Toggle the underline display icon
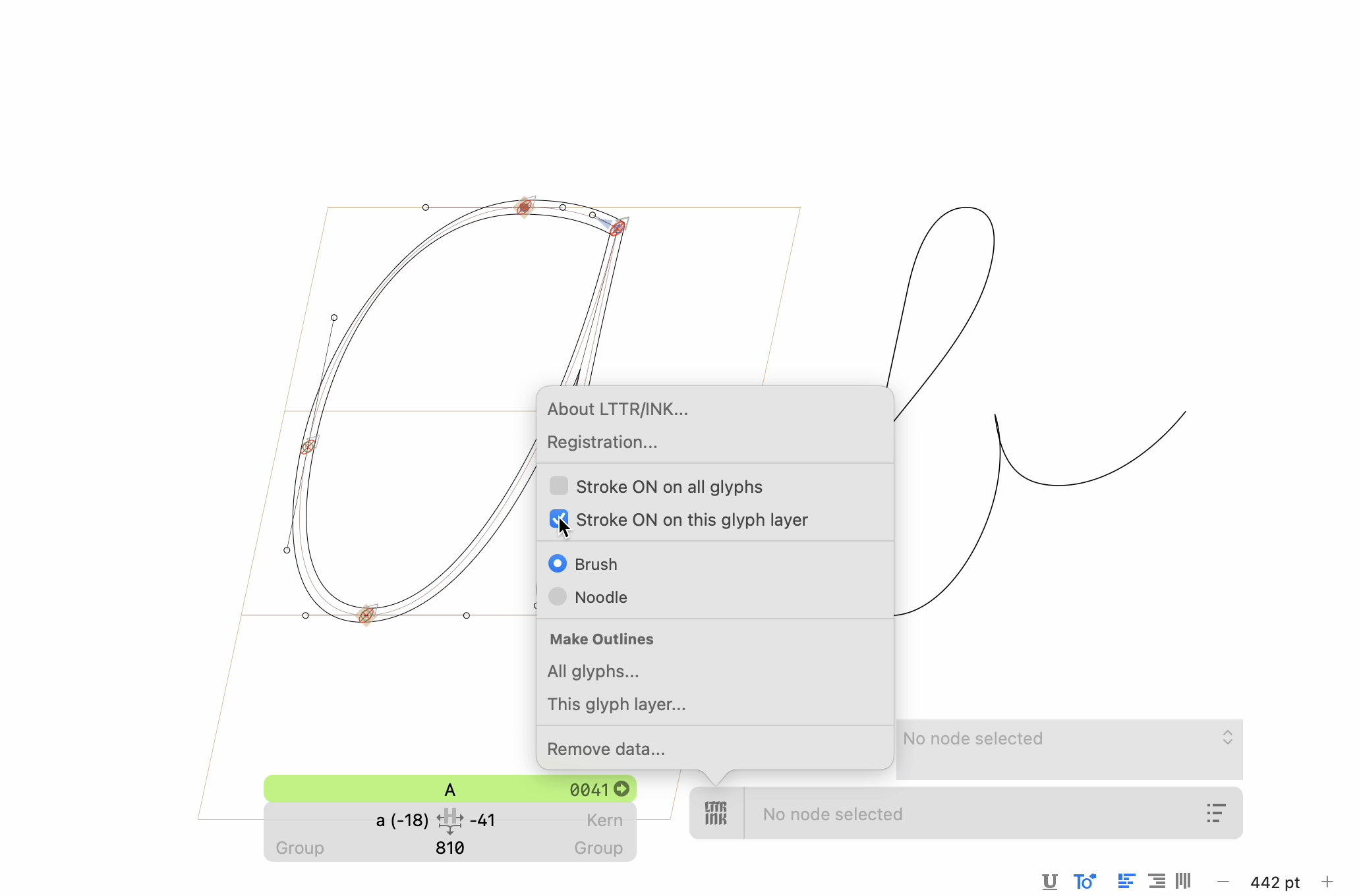 click(1050, 882)
